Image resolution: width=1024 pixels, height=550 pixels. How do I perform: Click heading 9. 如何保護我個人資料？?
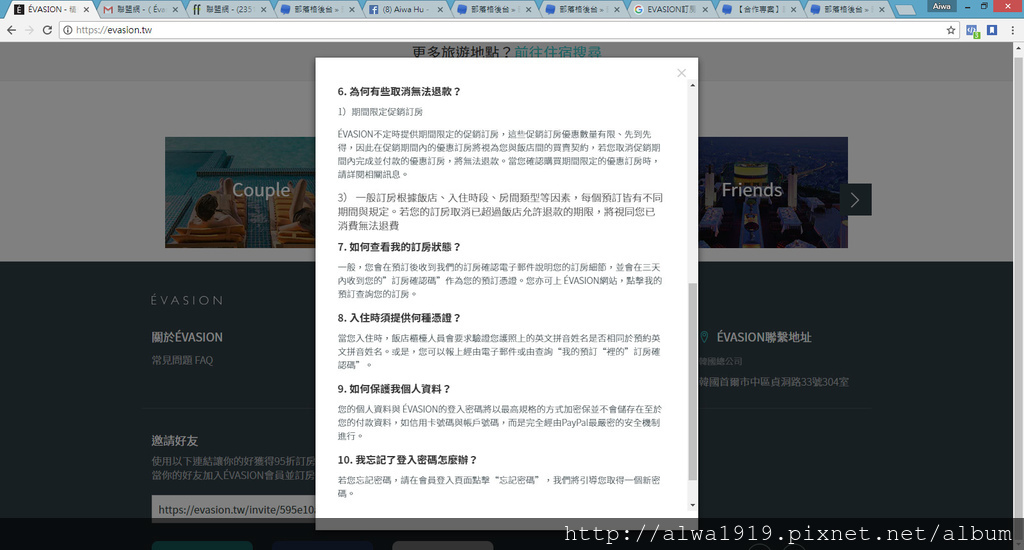(x=394, y=389)
